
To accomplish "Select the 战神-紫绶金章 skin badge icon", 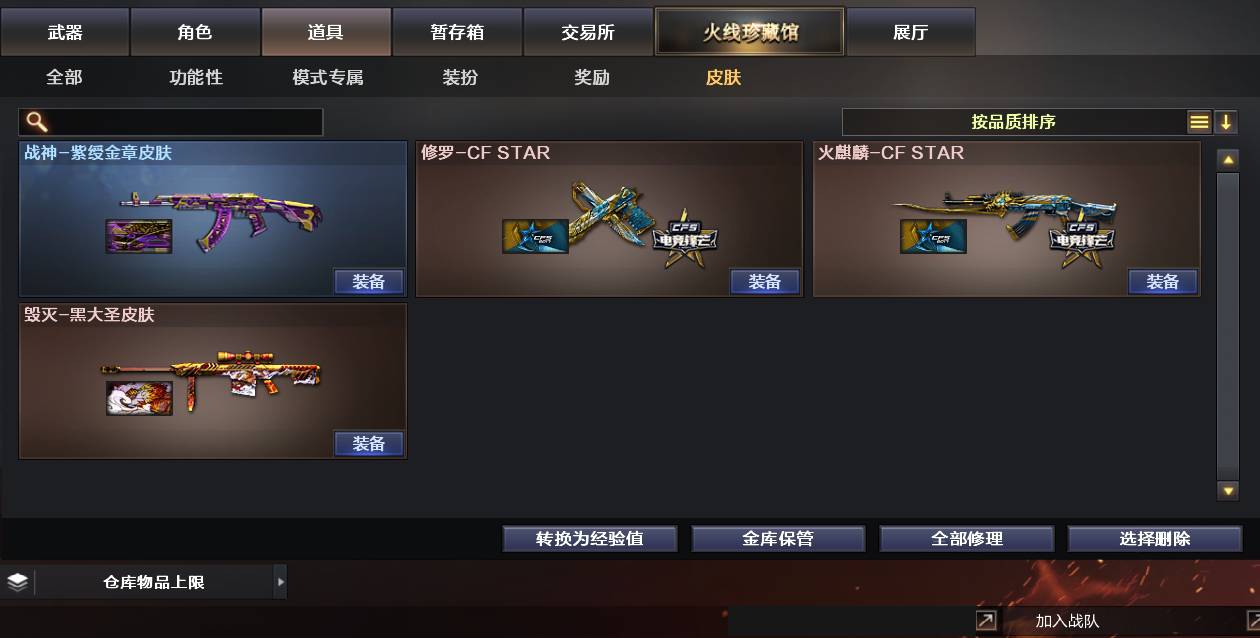I will [x=139, y=236].
